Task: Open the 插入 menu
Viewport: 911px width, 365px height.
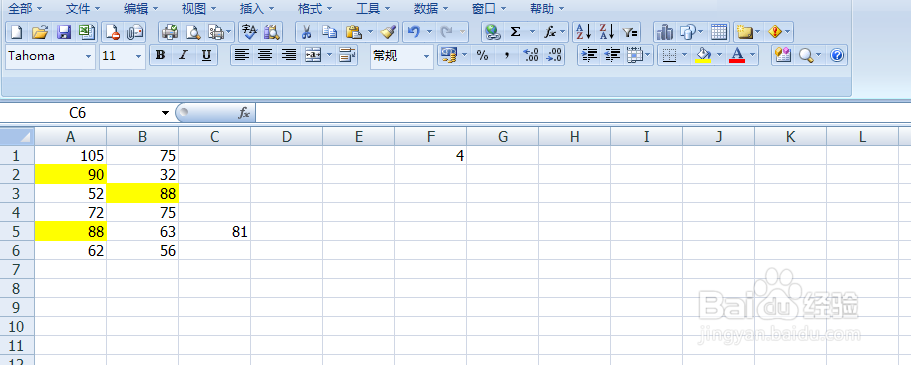Action: 257,9
